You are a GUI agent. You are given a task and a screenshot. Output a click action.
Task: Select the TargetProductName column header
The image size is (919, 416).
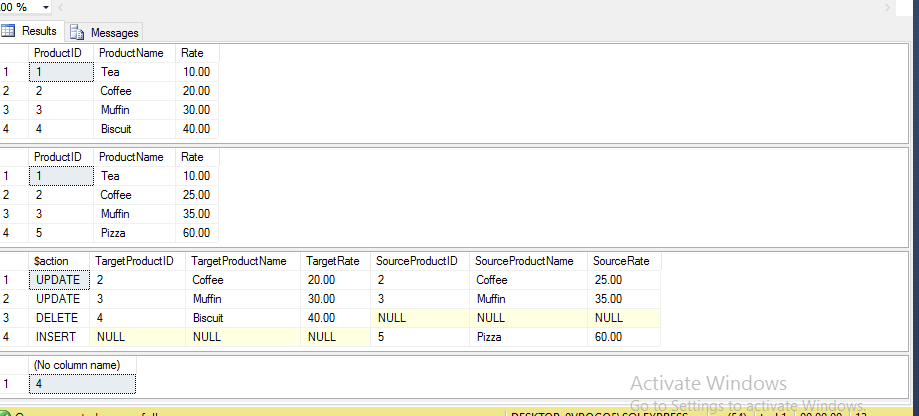(239, 261)
